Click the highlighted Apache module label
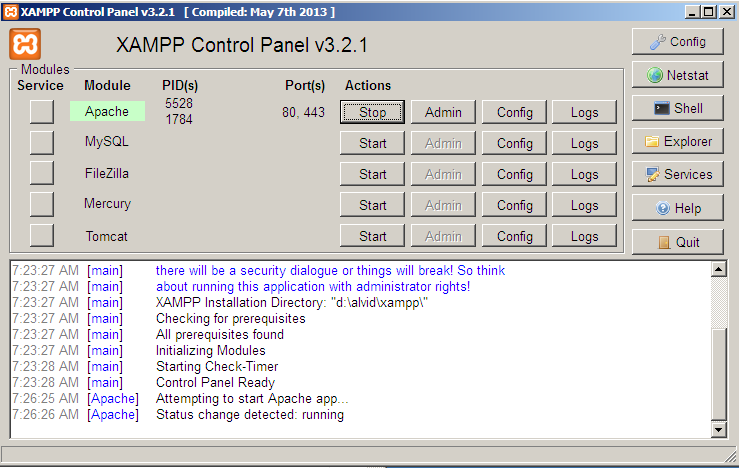This screenshot has height=468, width=739. coord(107,111)
